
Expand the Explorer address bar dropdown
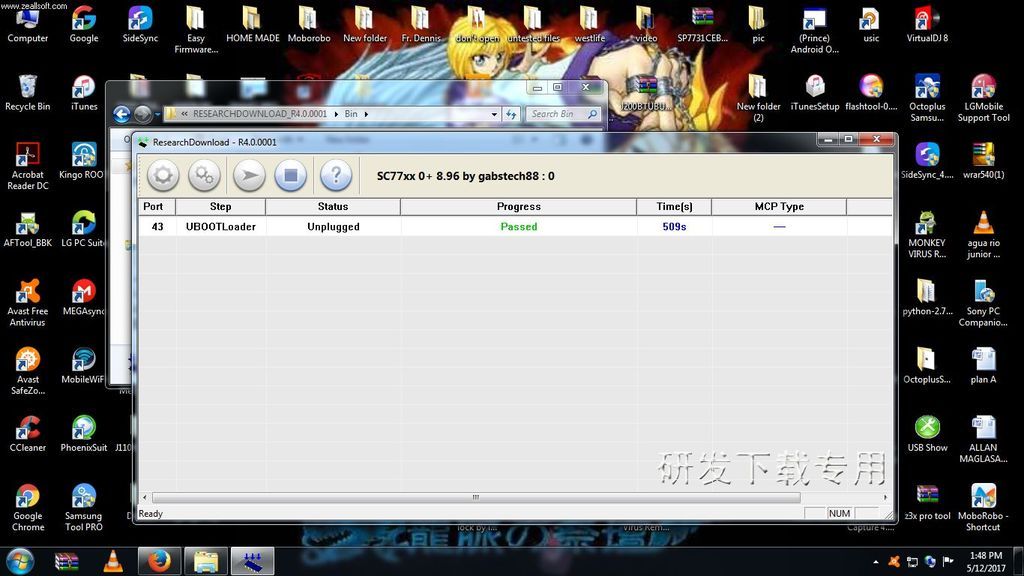(x=495, y=114)
